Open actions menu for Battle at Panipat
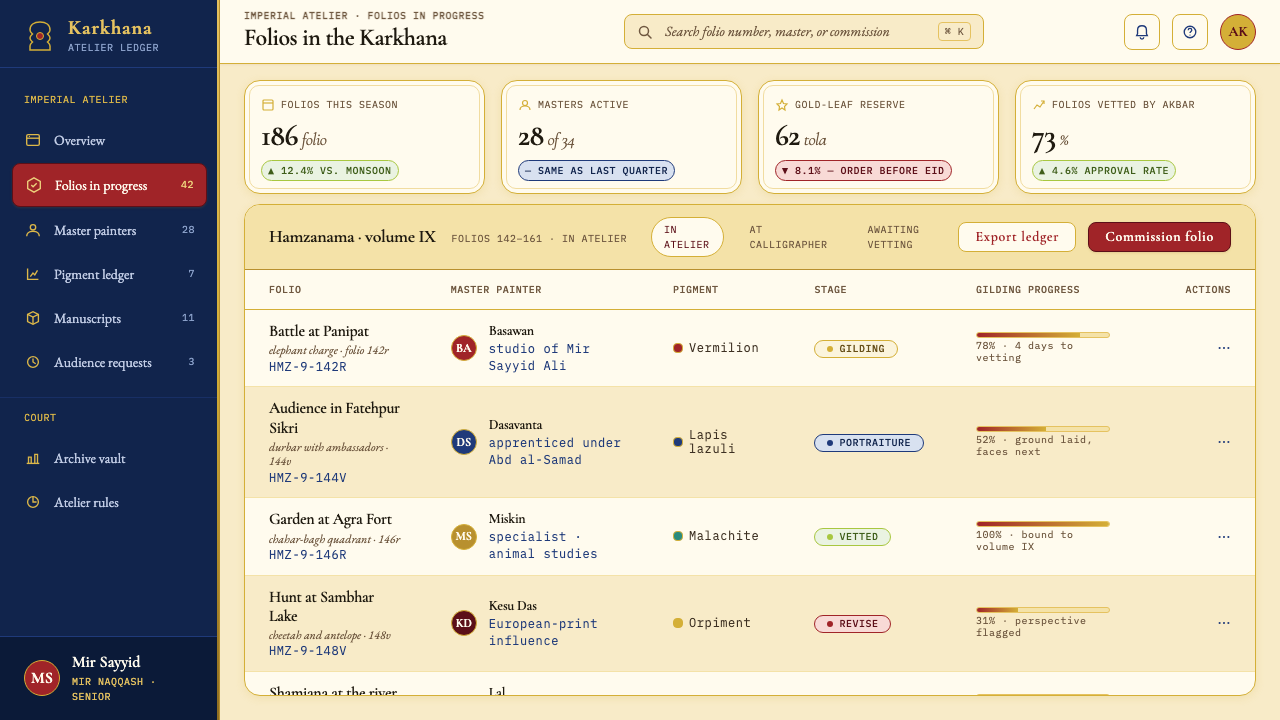 [1224, 348]
